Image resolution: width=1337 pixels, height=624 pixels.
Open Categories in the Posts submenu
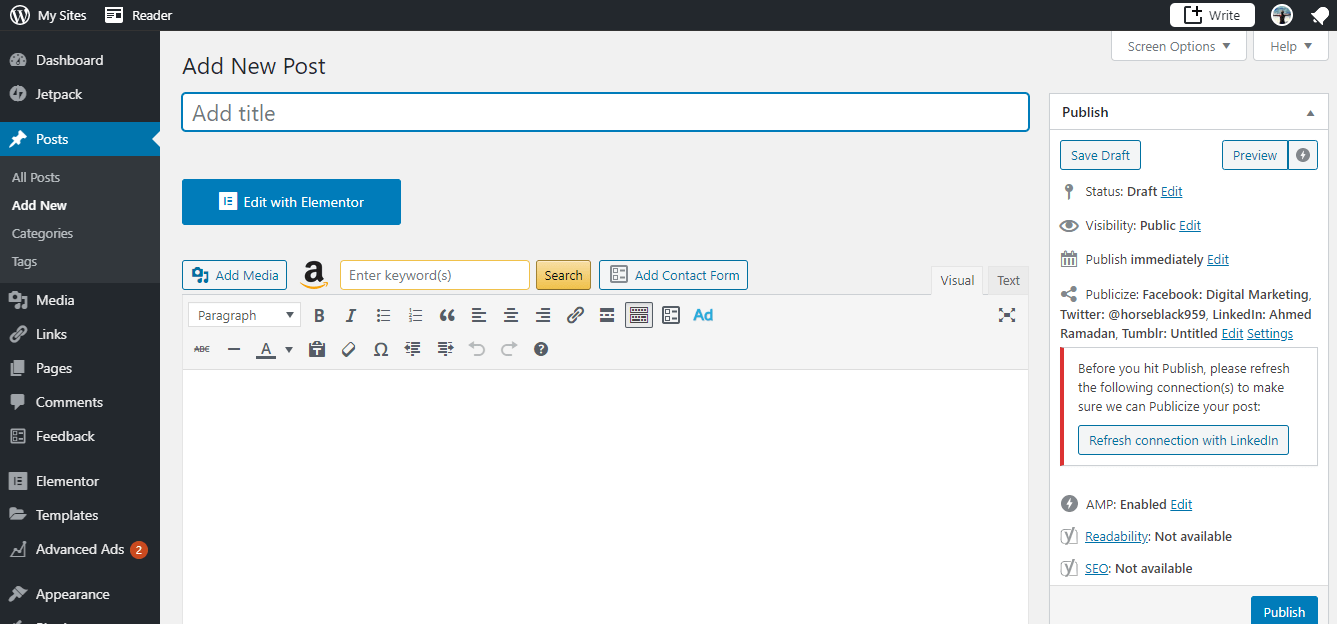point(42,233)
